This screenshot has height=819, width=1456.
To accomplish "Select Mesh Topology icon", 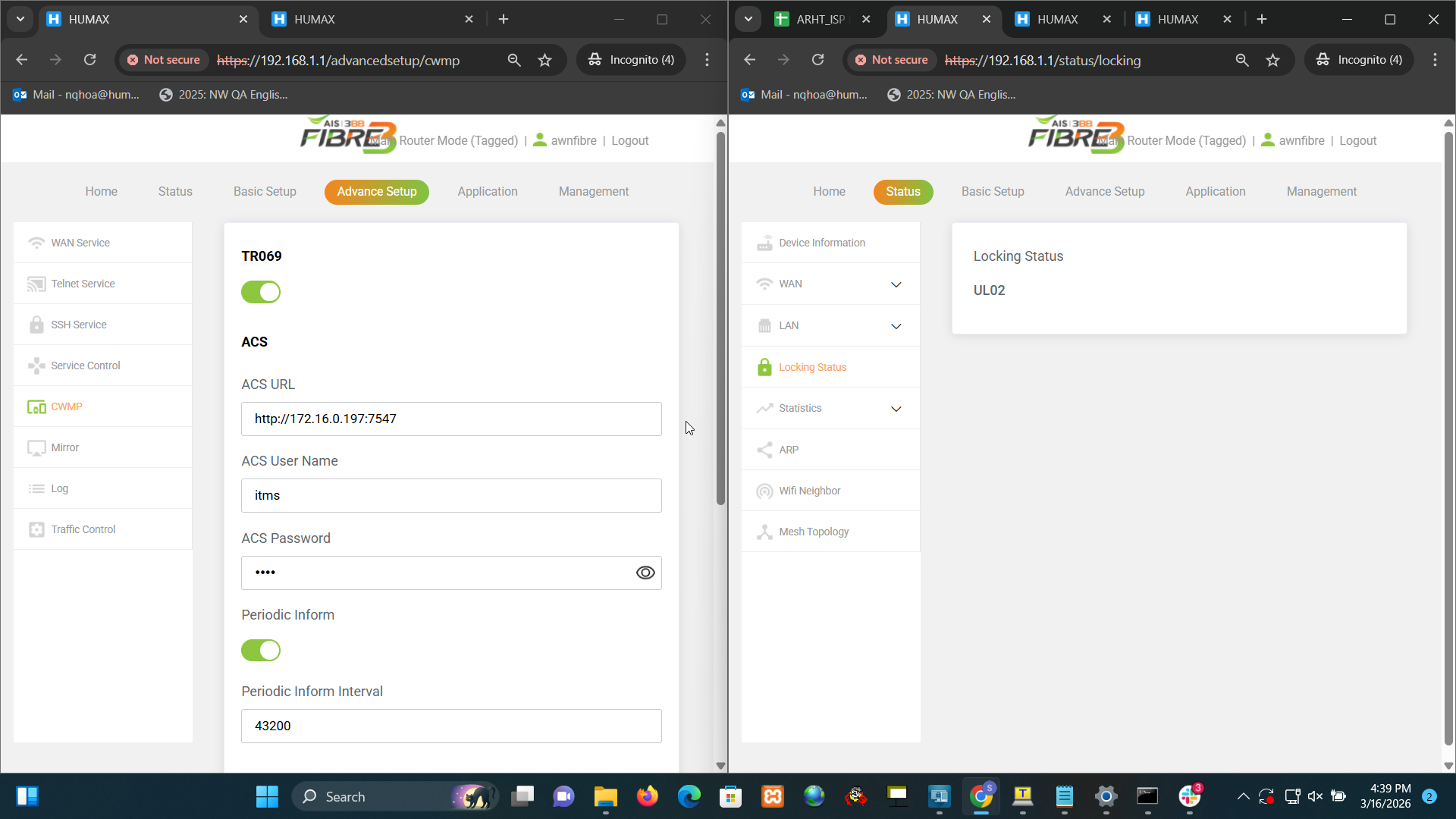I will tap(764, 532).
